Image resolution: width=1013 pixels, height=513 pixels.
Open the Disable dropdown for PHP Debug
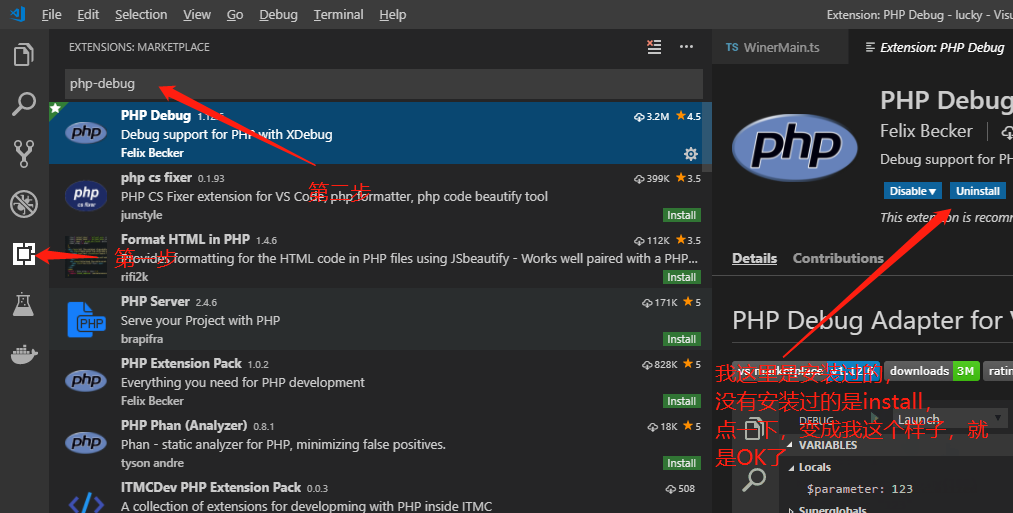coord(914,191)
